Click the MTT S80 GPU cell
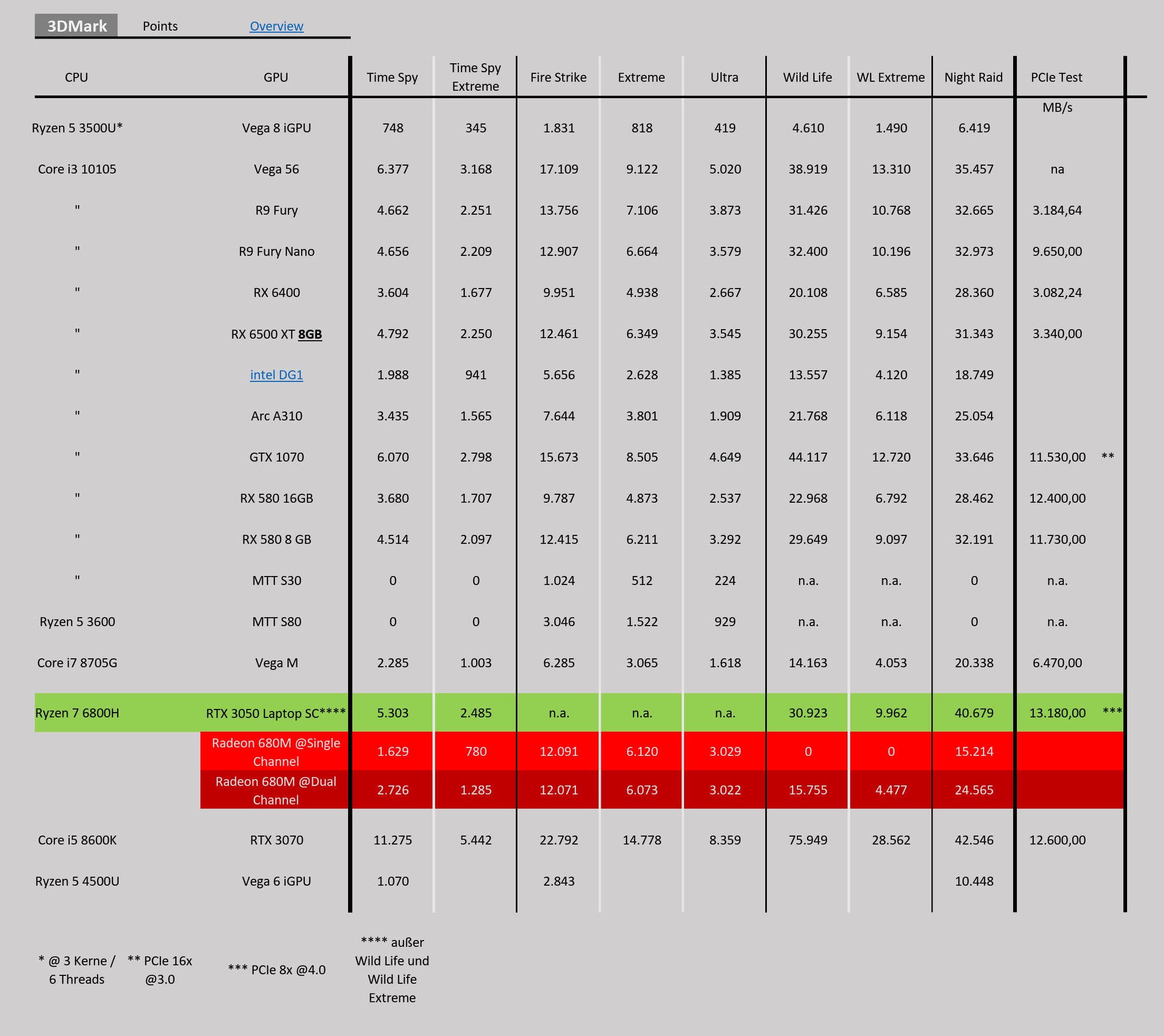This screenshot has height=1036, width=1164. coord(276,621)
